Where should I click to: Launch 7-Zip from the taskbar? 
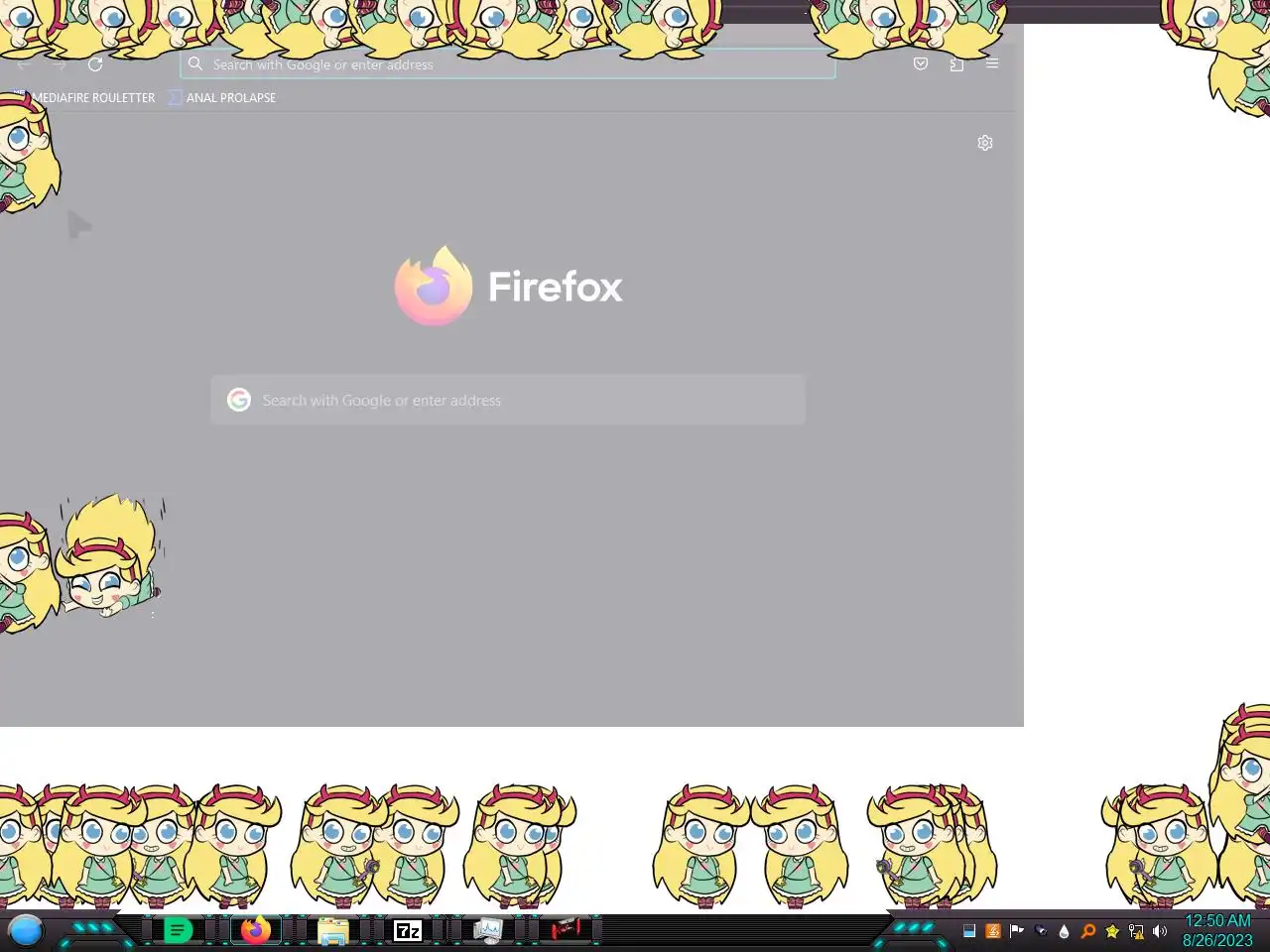point(408,931)
